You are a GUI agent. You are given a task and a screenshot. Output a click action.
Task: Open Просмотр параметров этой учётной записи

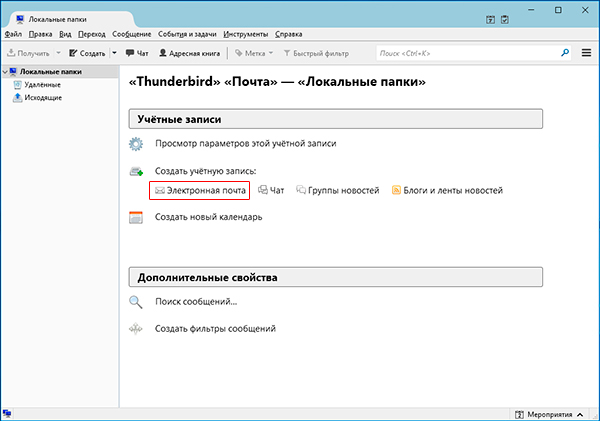click(x=246, y=144)
